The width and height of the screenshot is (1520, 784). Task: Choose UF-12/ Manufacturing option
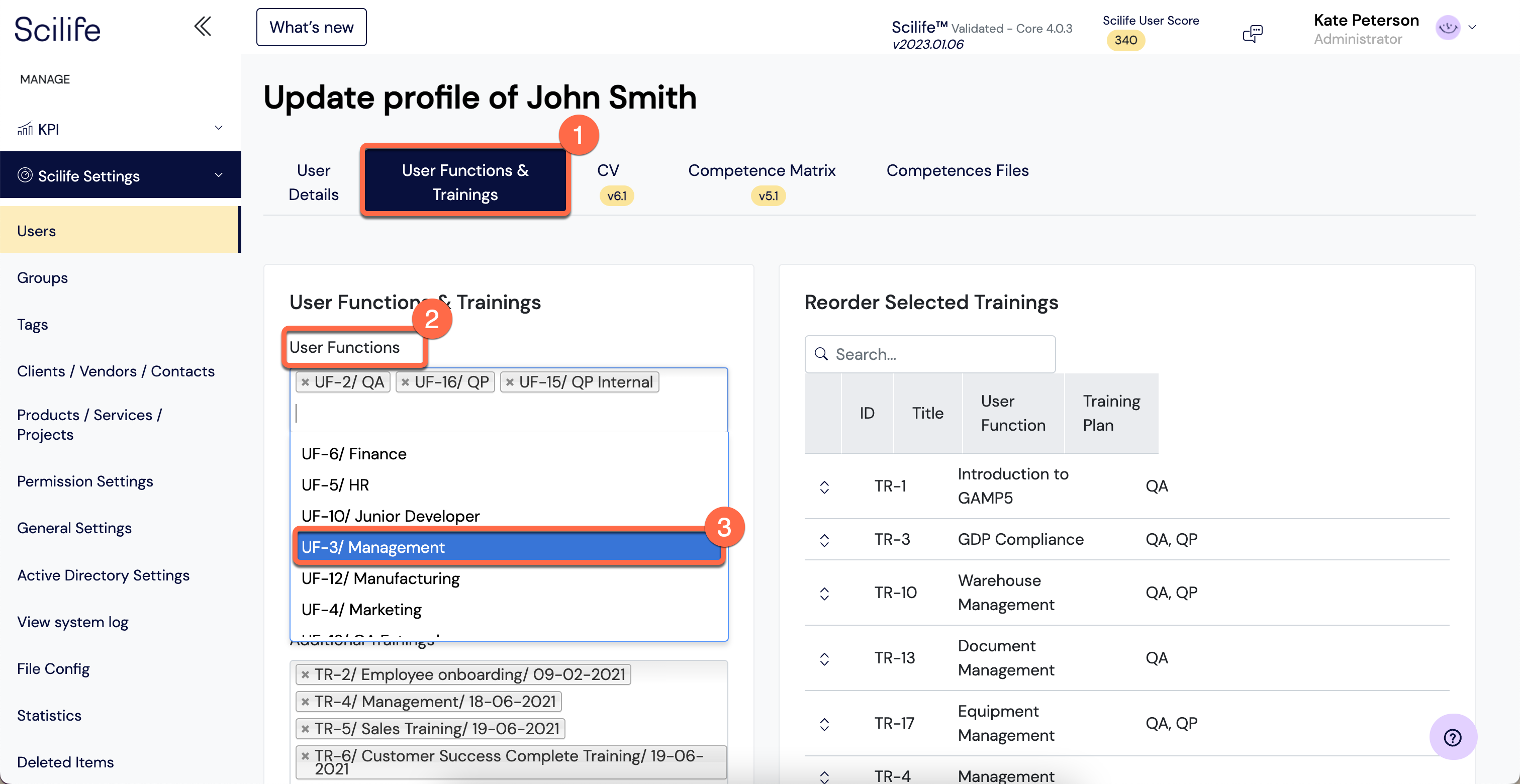point(509,579)
